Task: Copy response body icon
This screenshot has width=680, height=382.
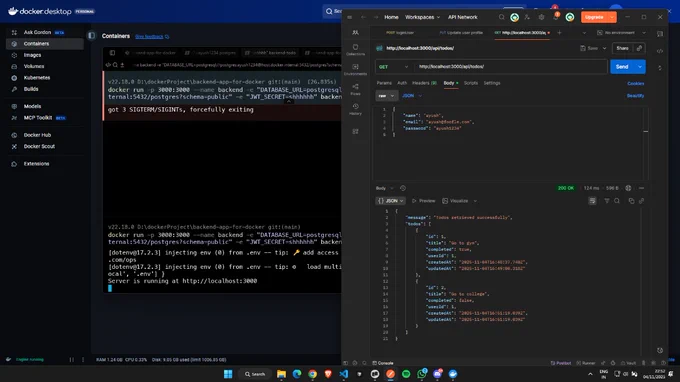Action: 631,201
